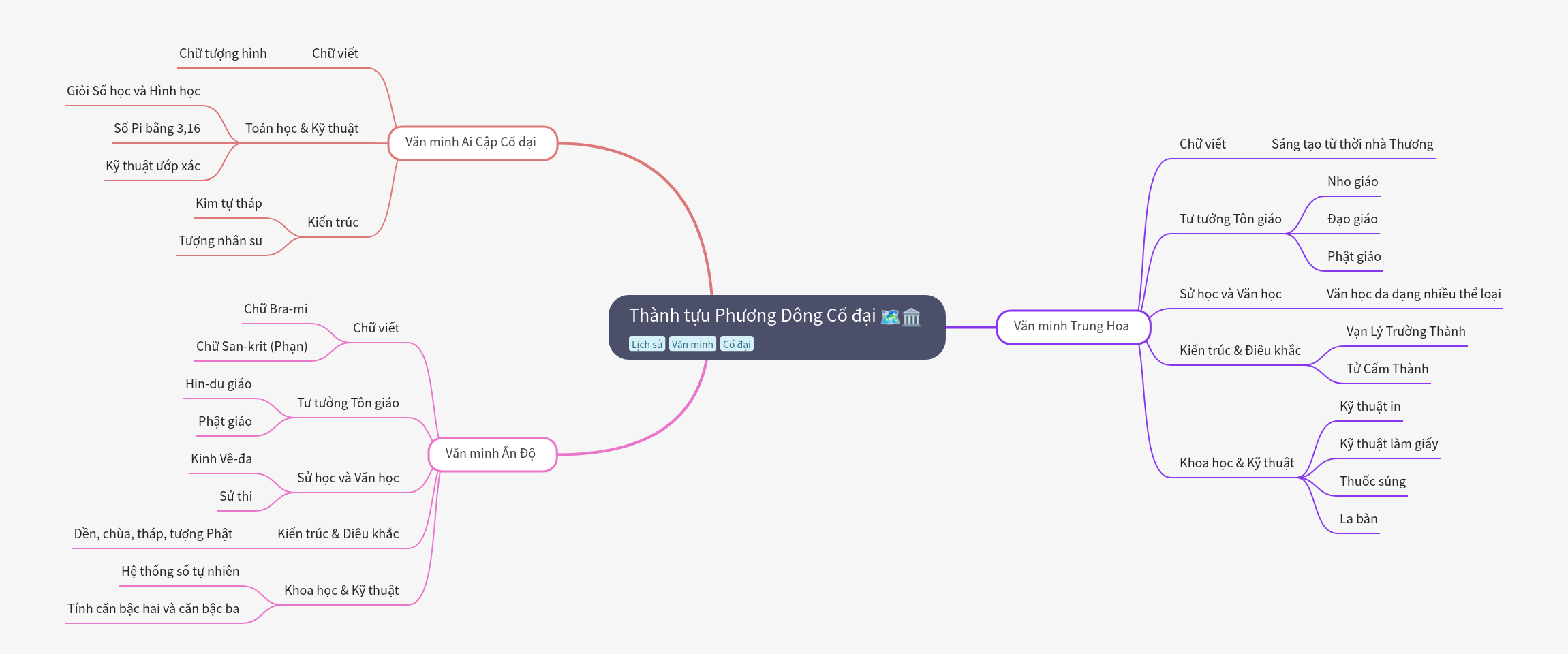This screenshot has height=654, width=1568.
Task: Click the 'Toán học & Kỹ thuật' subtopic
Action: pyautogui.click(x=302, y=129)
